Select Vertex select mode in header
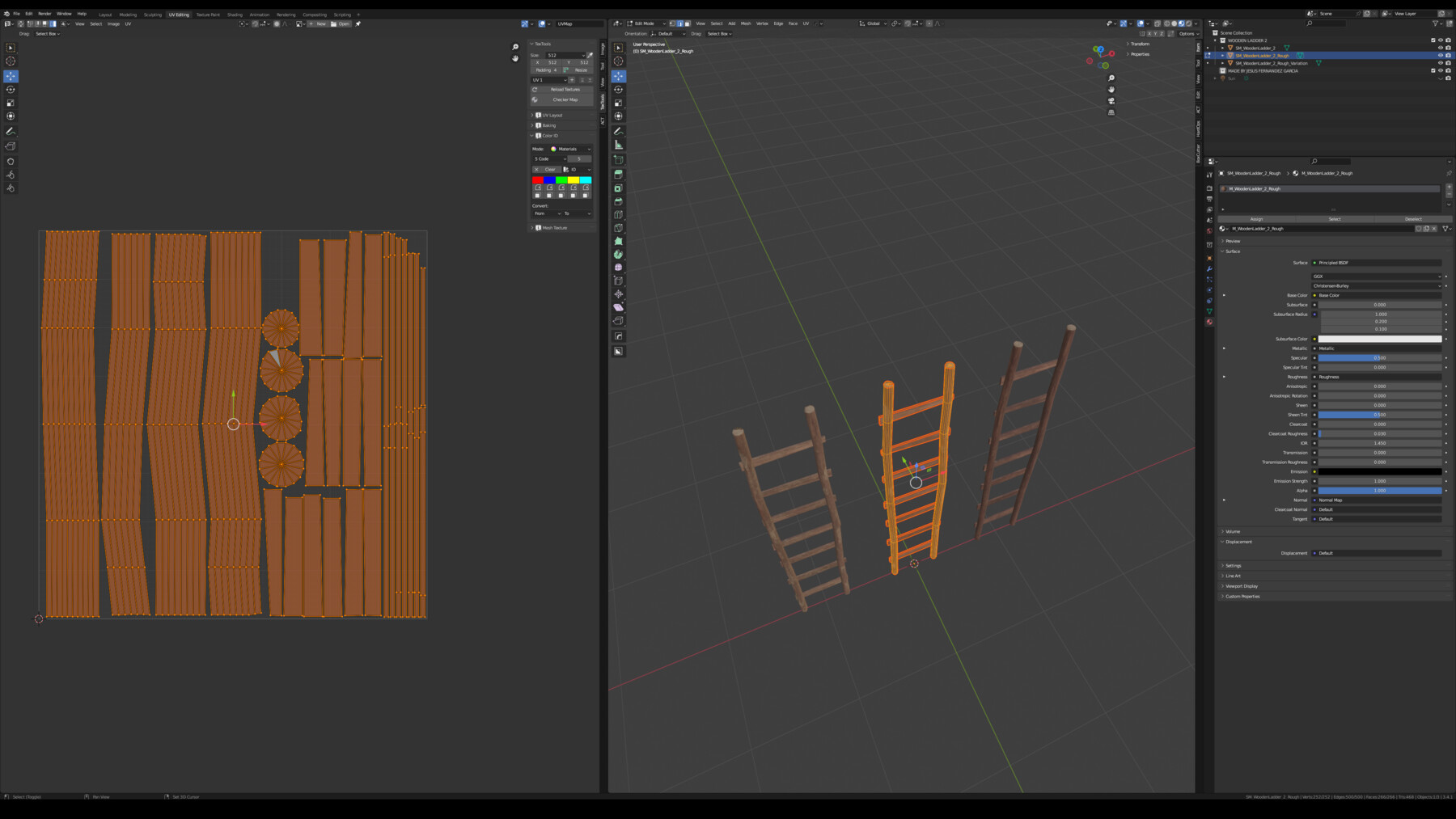1456x819 pixels. 671,23
